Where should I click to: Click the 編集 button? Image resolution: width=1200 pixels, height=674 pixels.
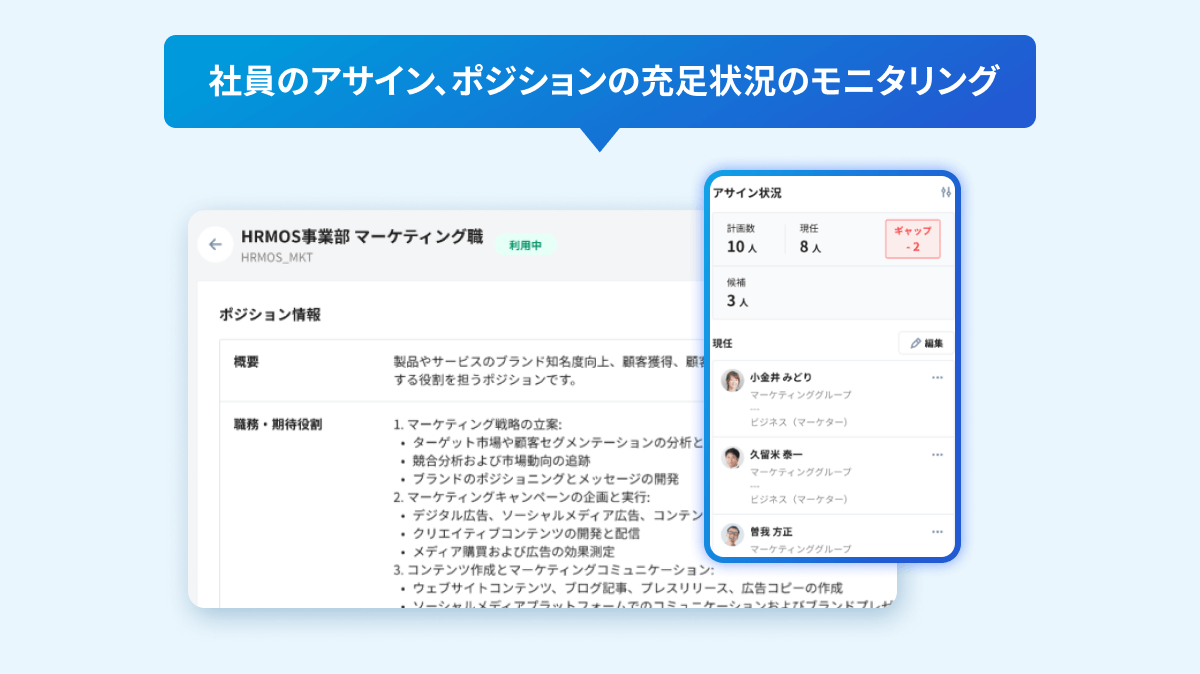[927, 343]
